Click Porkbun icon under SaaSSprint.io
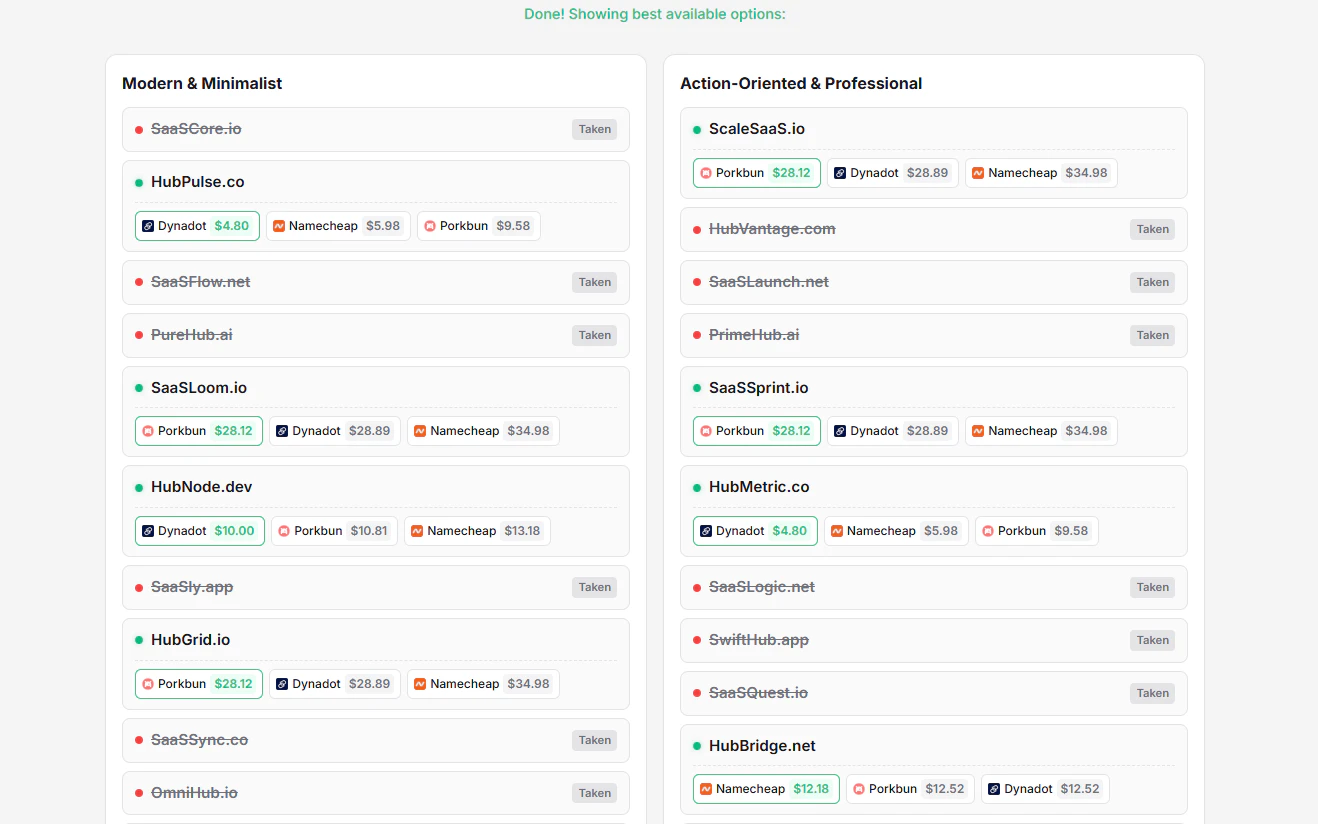 click(x=706, y=431)
